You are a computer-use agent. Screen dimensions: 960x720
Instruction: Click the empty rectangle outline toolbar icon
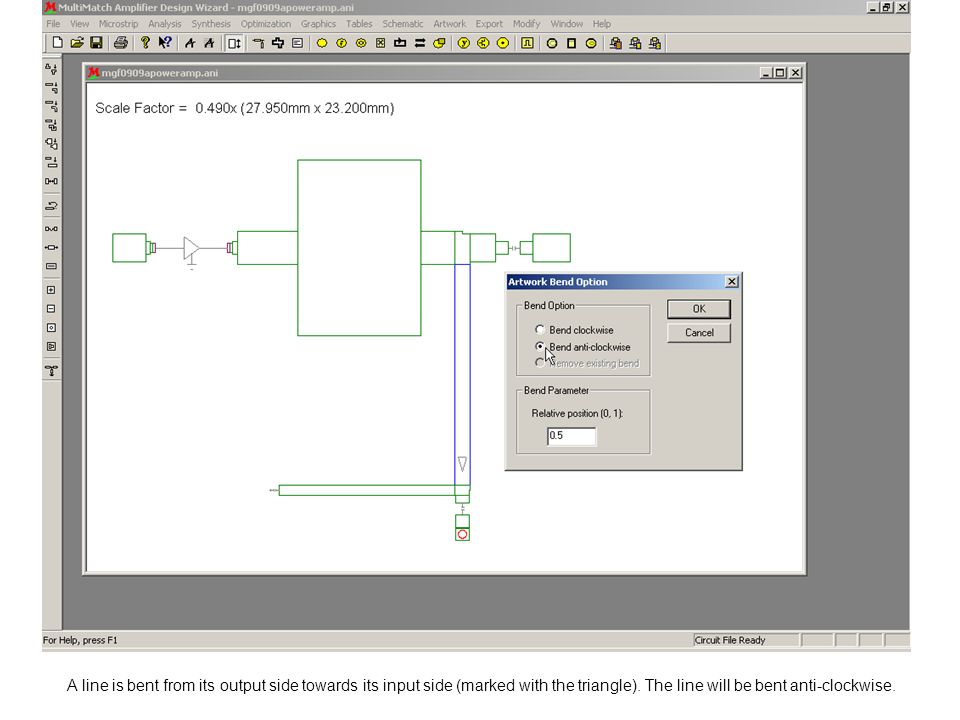pos(571,43)
